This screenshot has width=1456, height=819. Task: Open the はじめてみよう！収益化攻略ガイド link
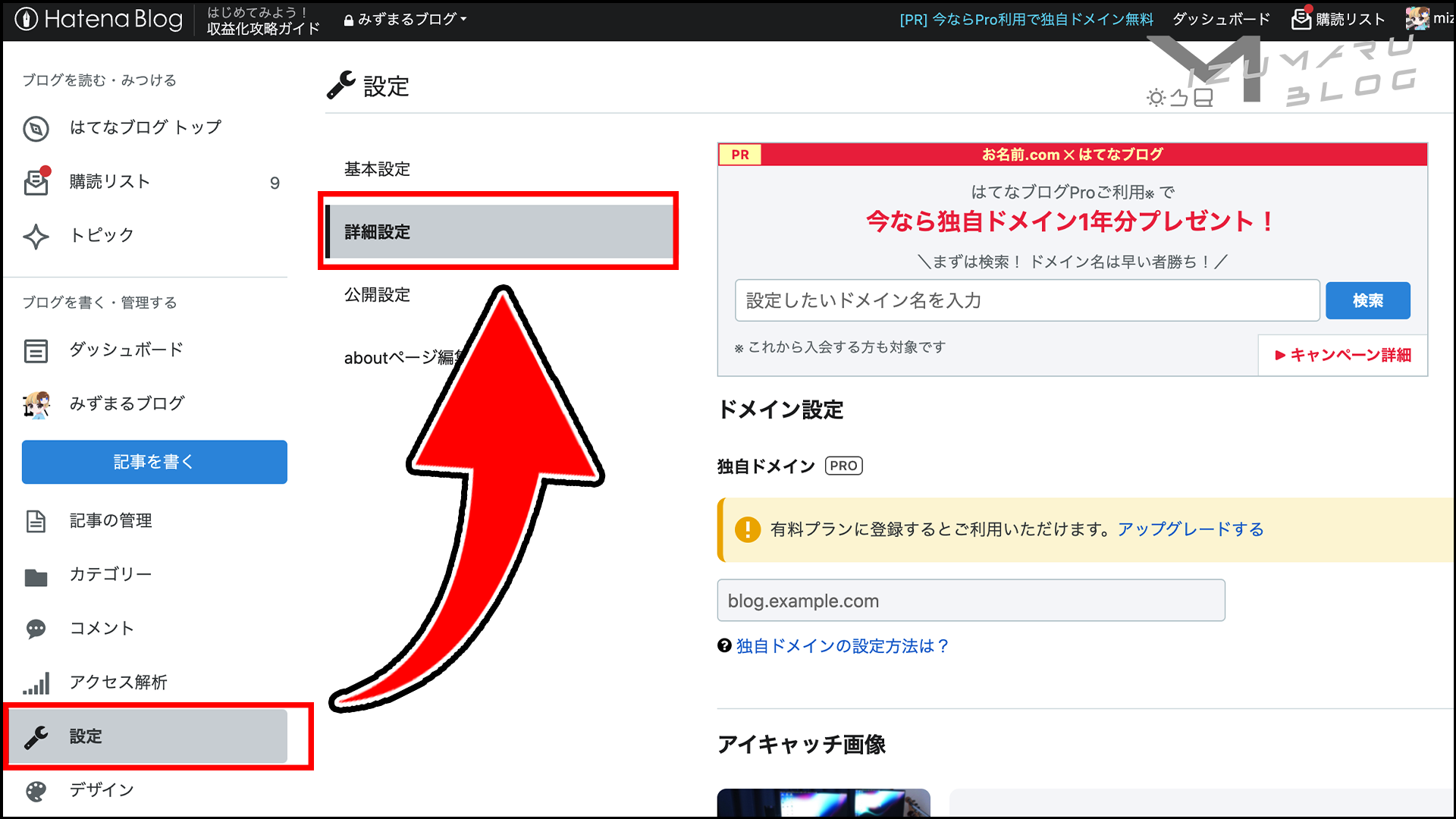coord(263,20)
